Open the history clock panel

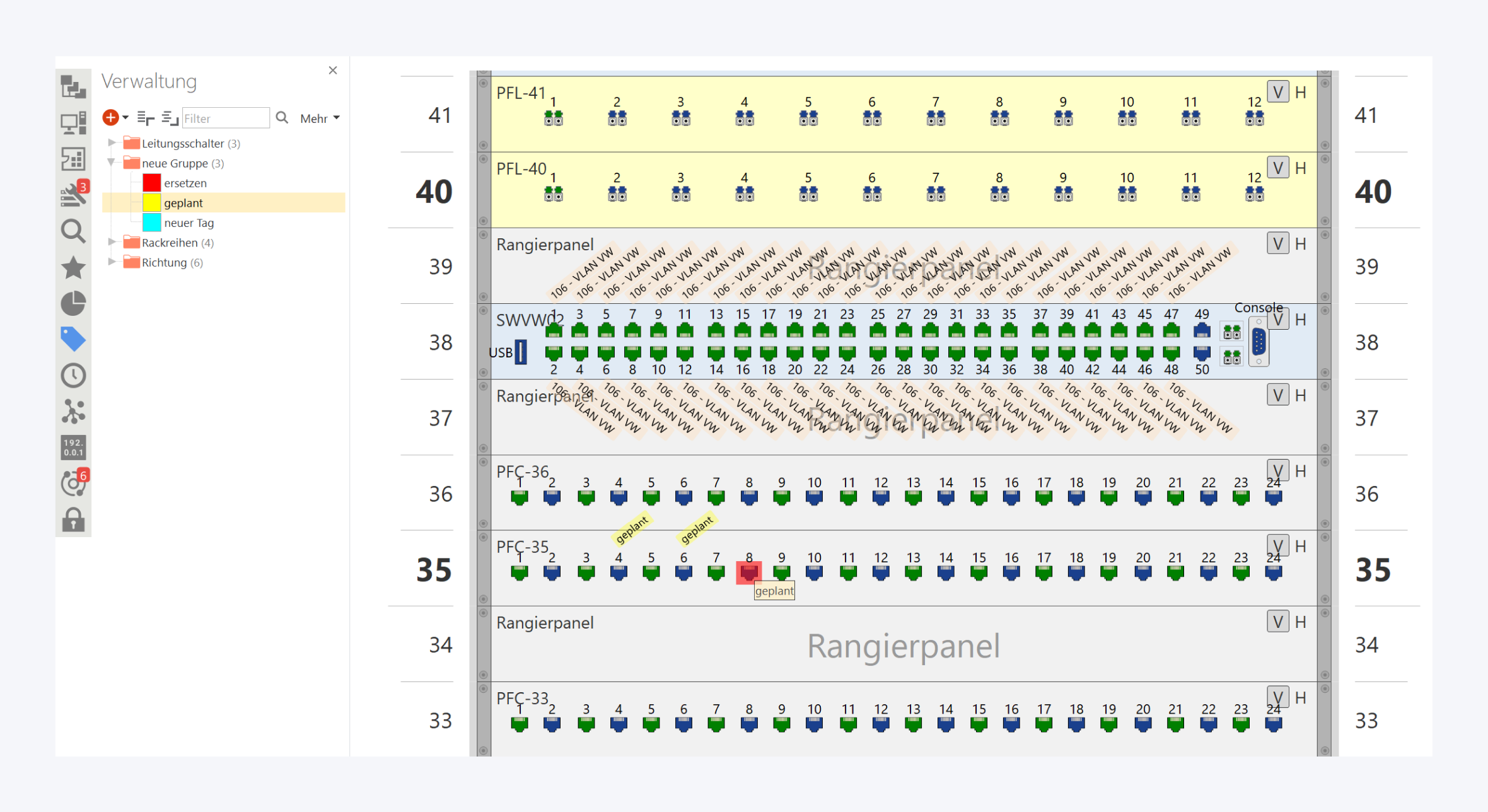73,375
